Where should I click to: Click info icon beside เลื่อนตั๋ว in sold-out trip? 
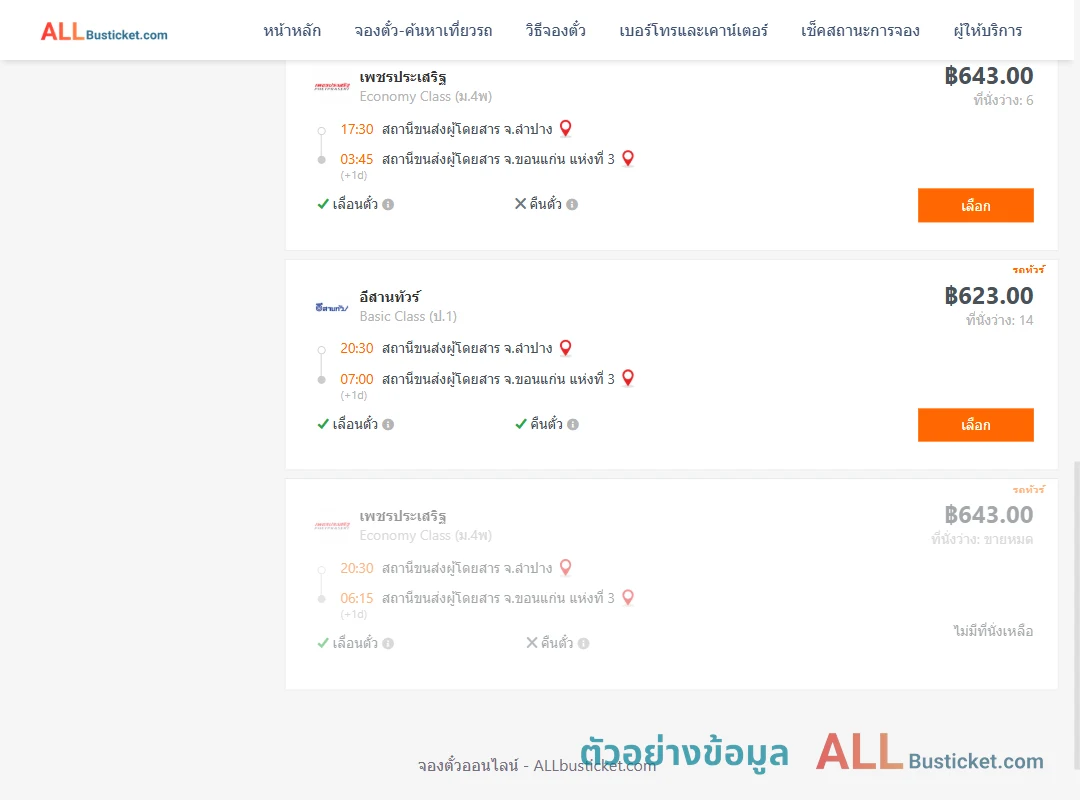pos(388,644)
